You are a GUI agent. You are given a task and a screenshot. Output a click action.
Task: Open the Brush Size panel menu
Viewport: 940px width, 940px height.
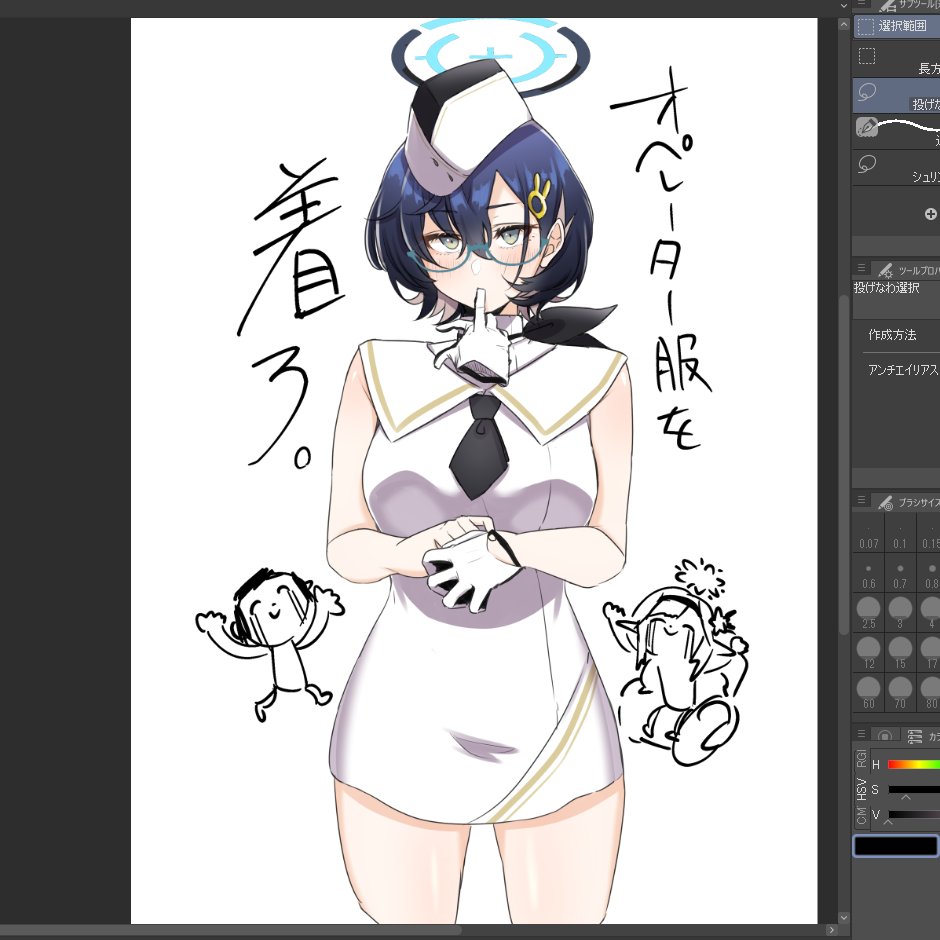(861, 500)
